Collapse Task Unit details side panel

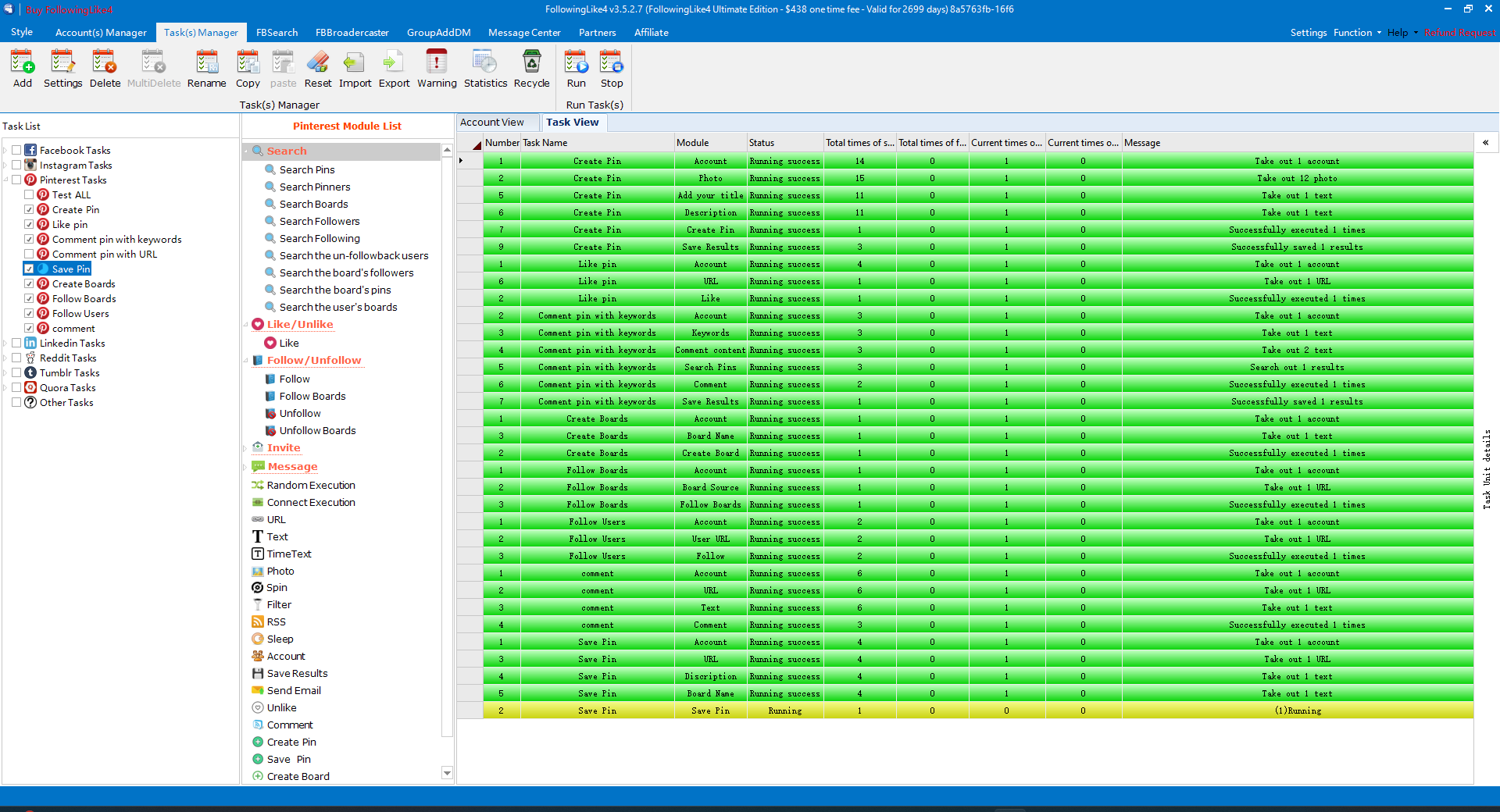tap(1485, 142)
